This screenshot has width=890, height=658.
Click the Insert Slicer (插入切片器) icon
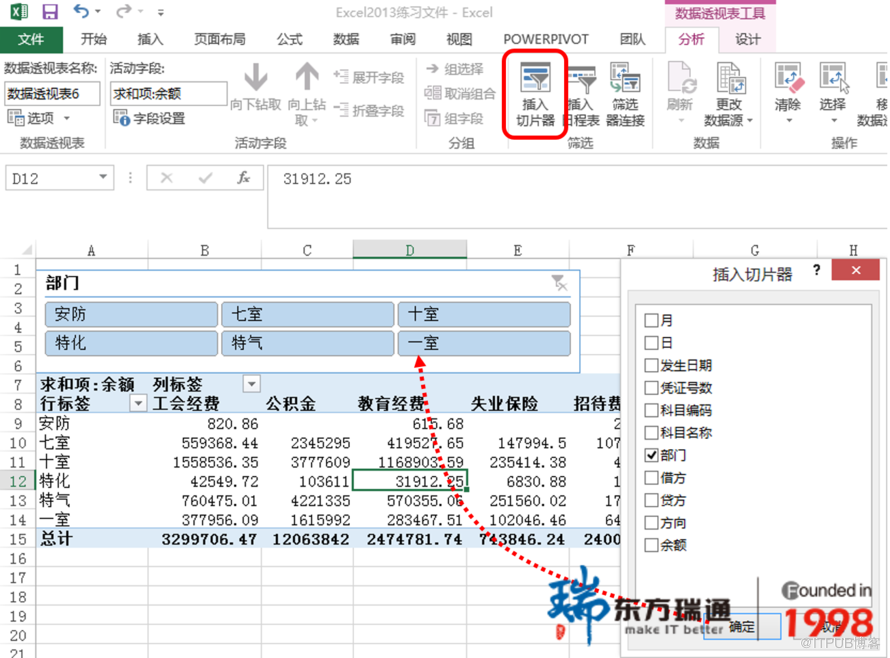535,94
